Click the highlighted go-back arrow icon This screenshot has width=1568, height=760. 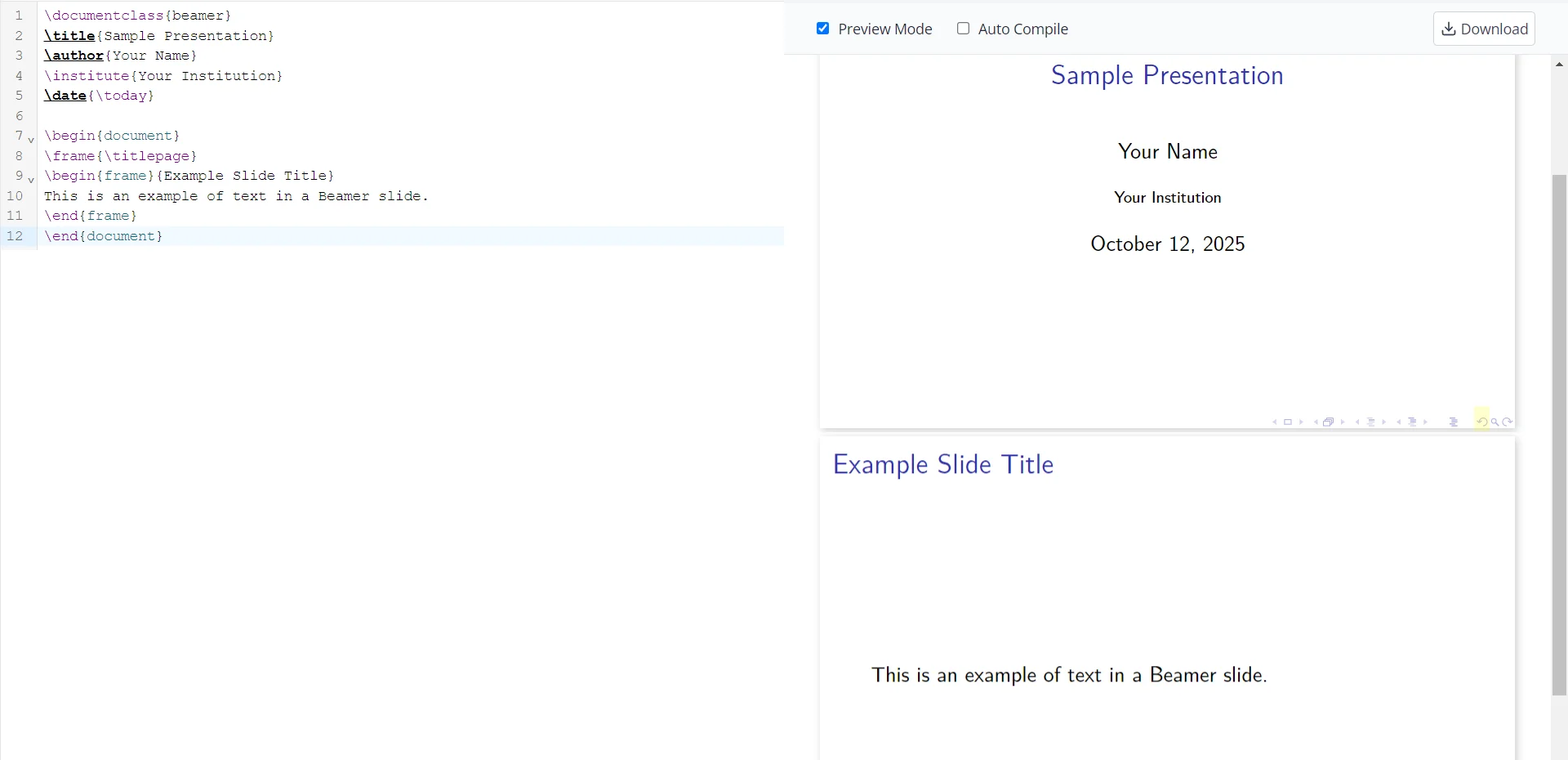tap(1481, 422)
